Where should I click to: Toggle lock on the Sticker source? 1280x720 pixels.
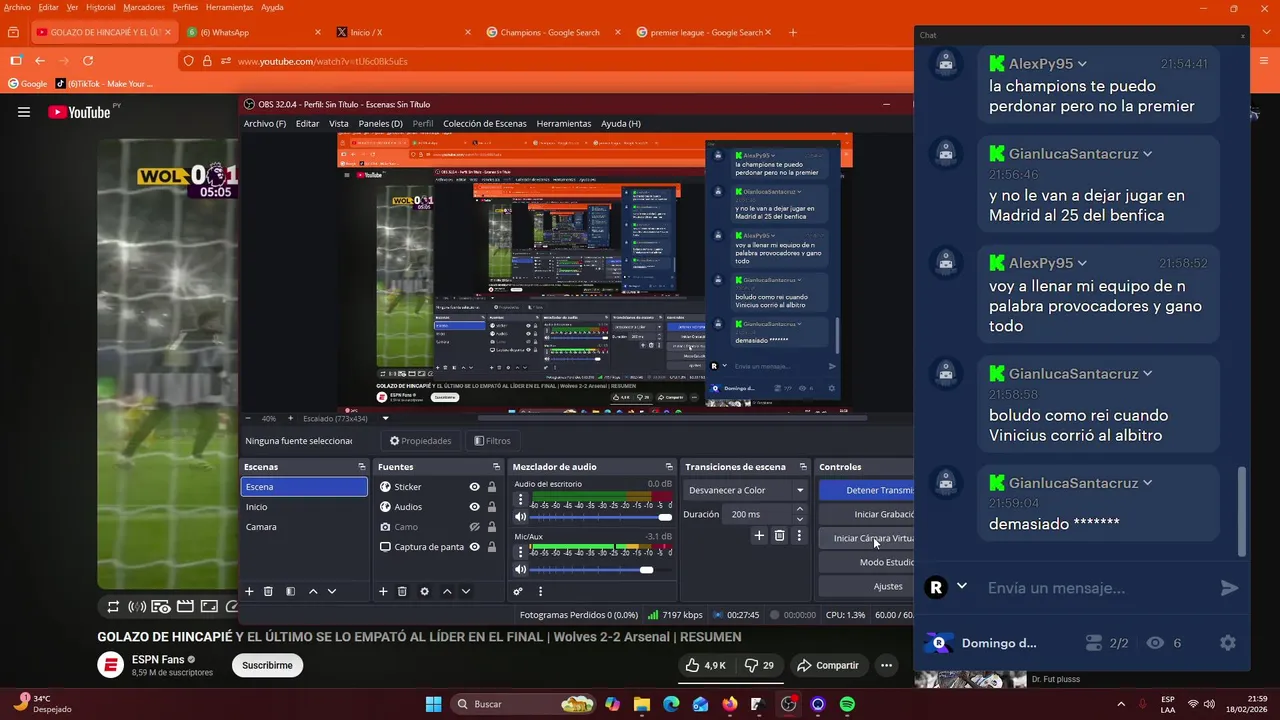[x=492, y=487]
